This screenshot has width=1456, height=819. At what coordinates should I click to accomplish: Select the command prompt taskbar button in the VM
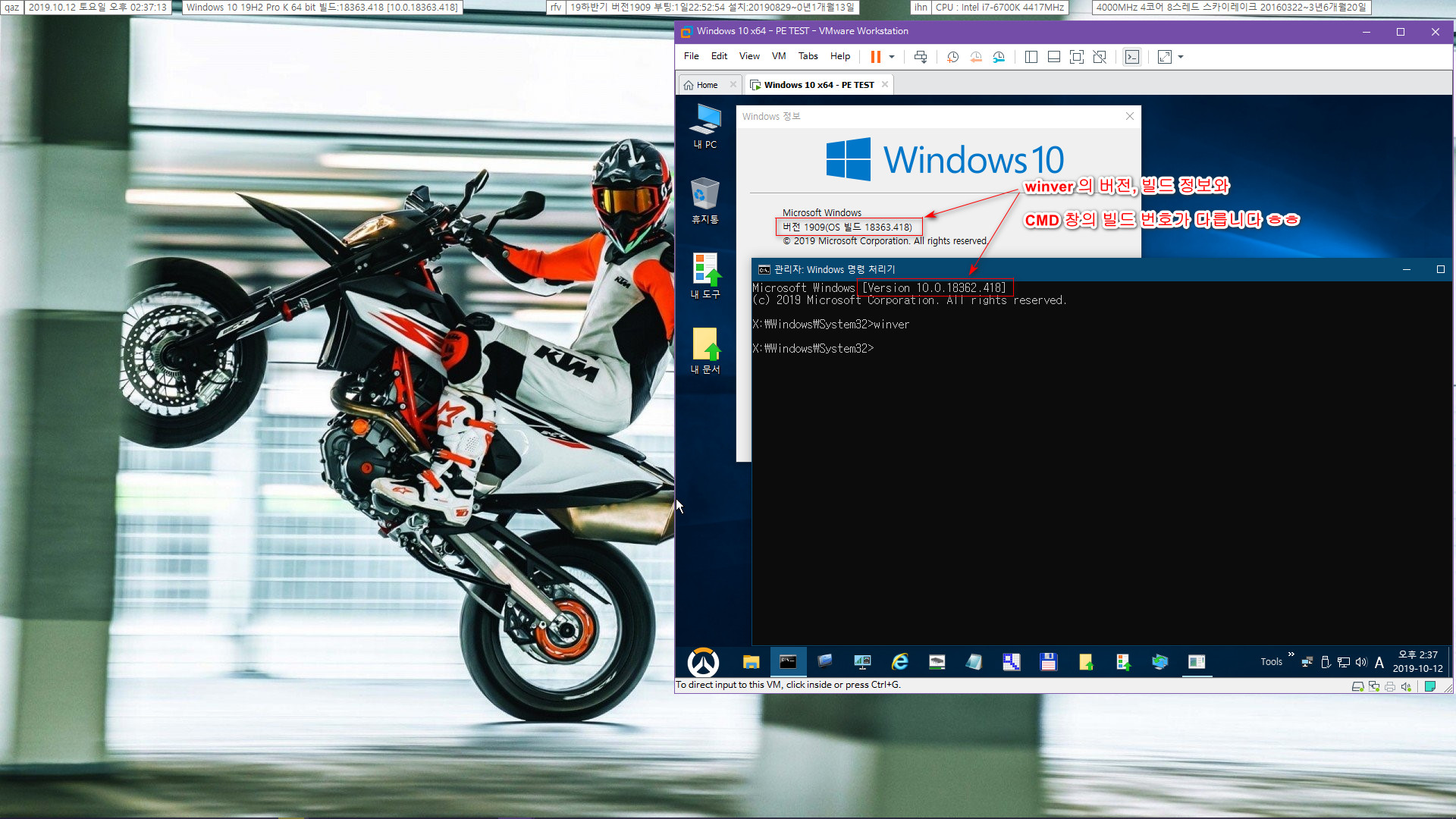tap(788, 662)
